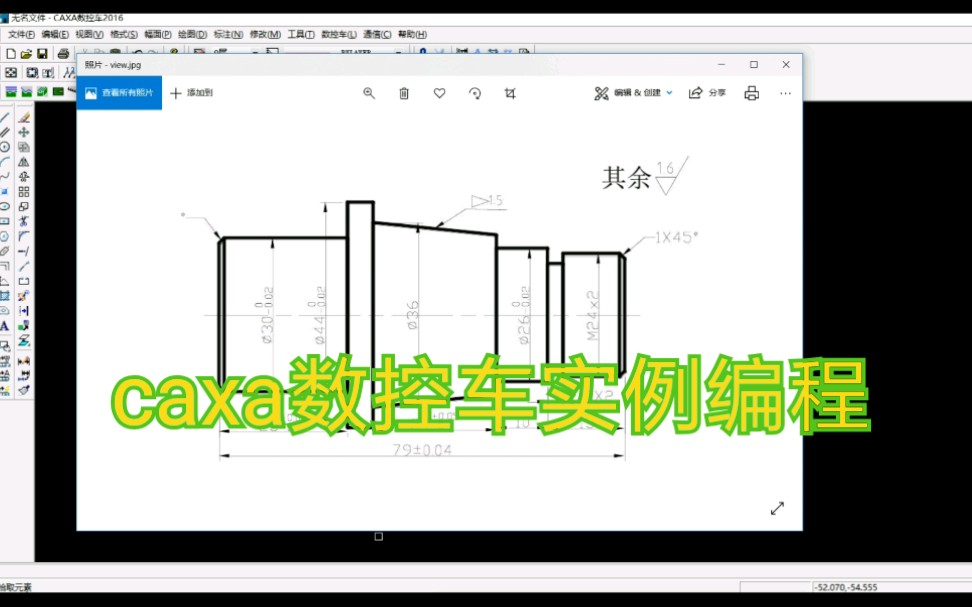Click the Save floppy disk icon in CAXA
The image size is (972, 607).
pyautogui.click(x=42, y=54)
